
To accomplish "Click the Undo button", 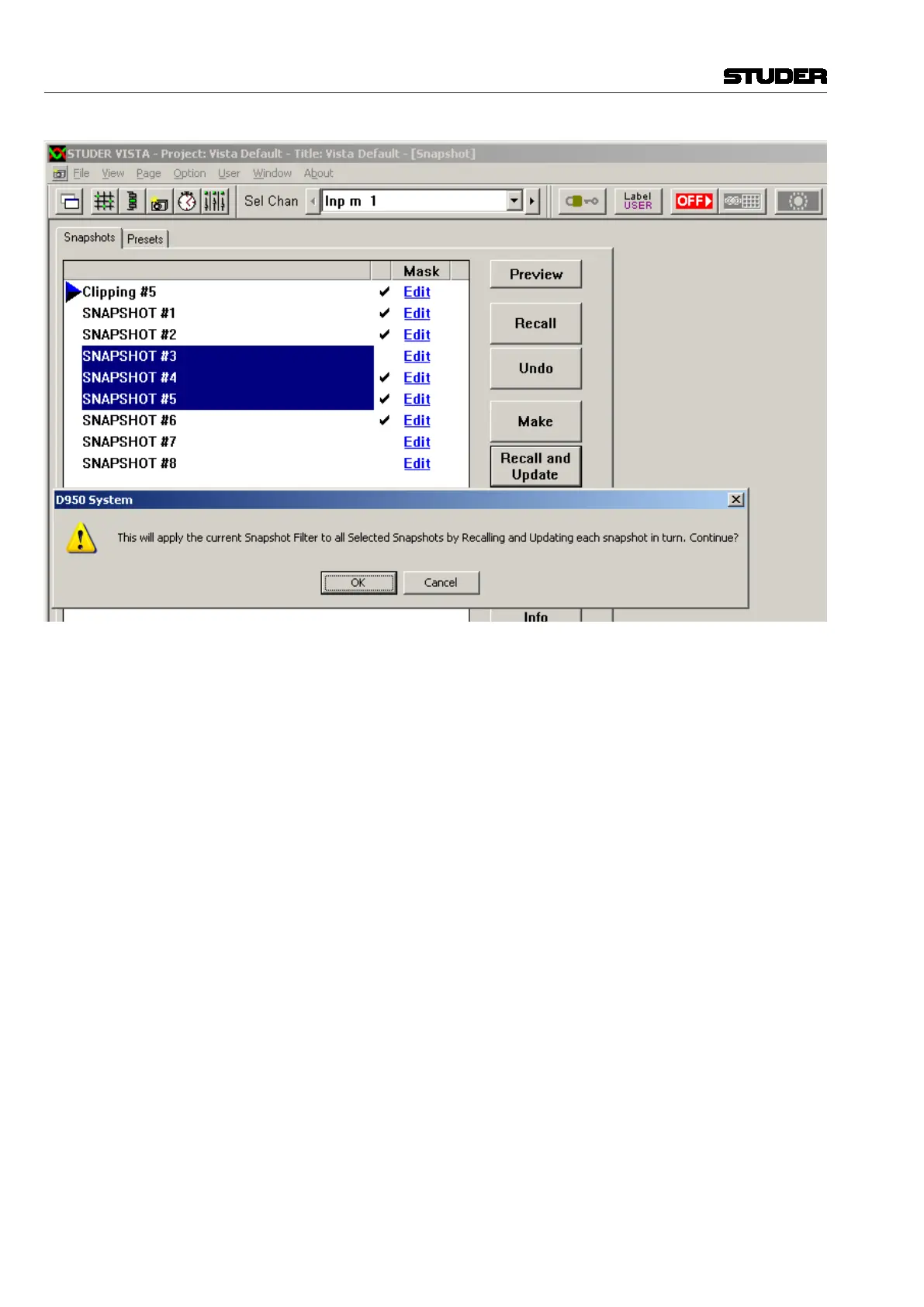I will (x=536, y=369).
